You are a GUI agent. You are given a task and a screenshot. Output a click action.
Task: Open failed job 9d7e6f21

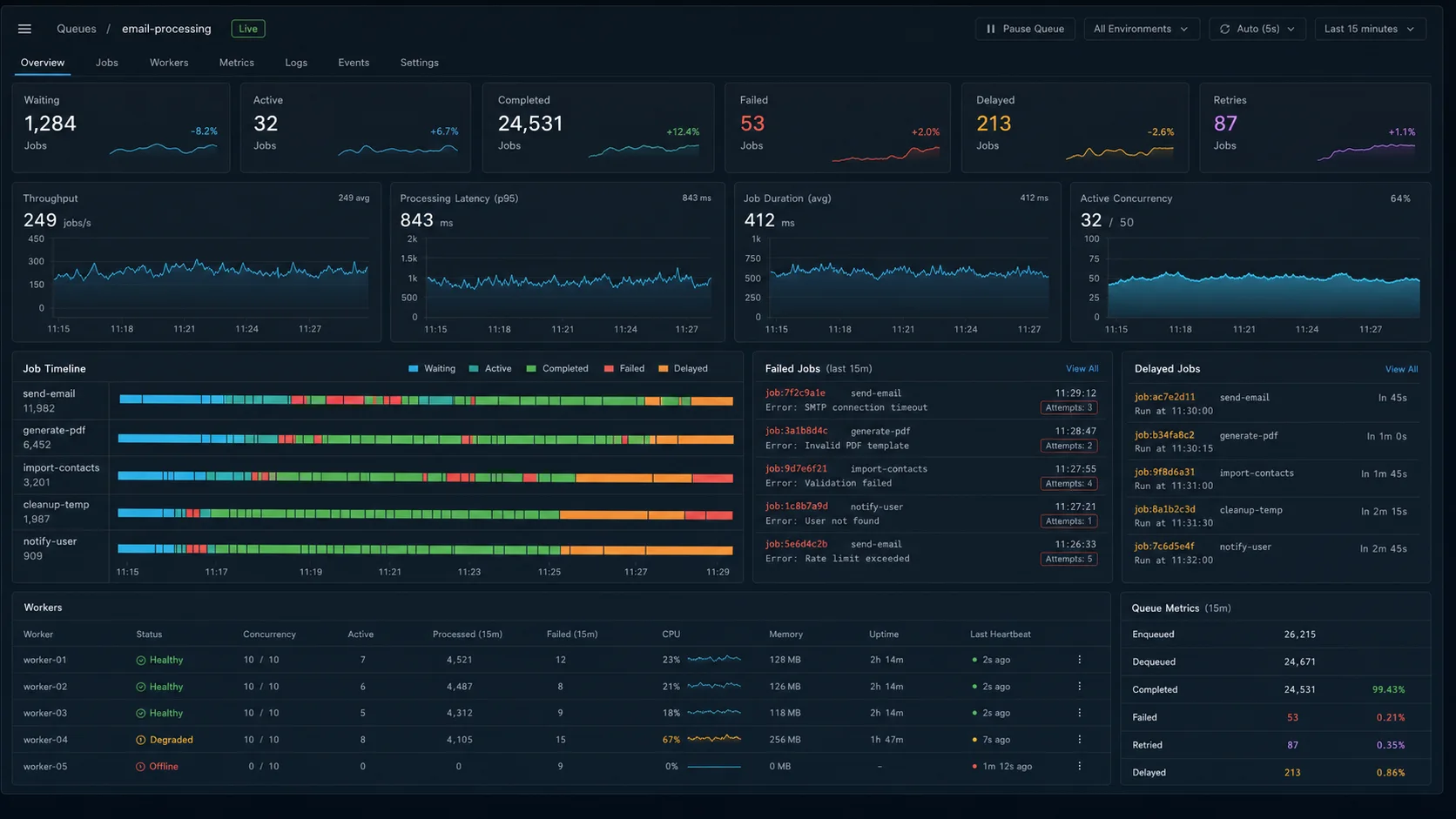796,468
